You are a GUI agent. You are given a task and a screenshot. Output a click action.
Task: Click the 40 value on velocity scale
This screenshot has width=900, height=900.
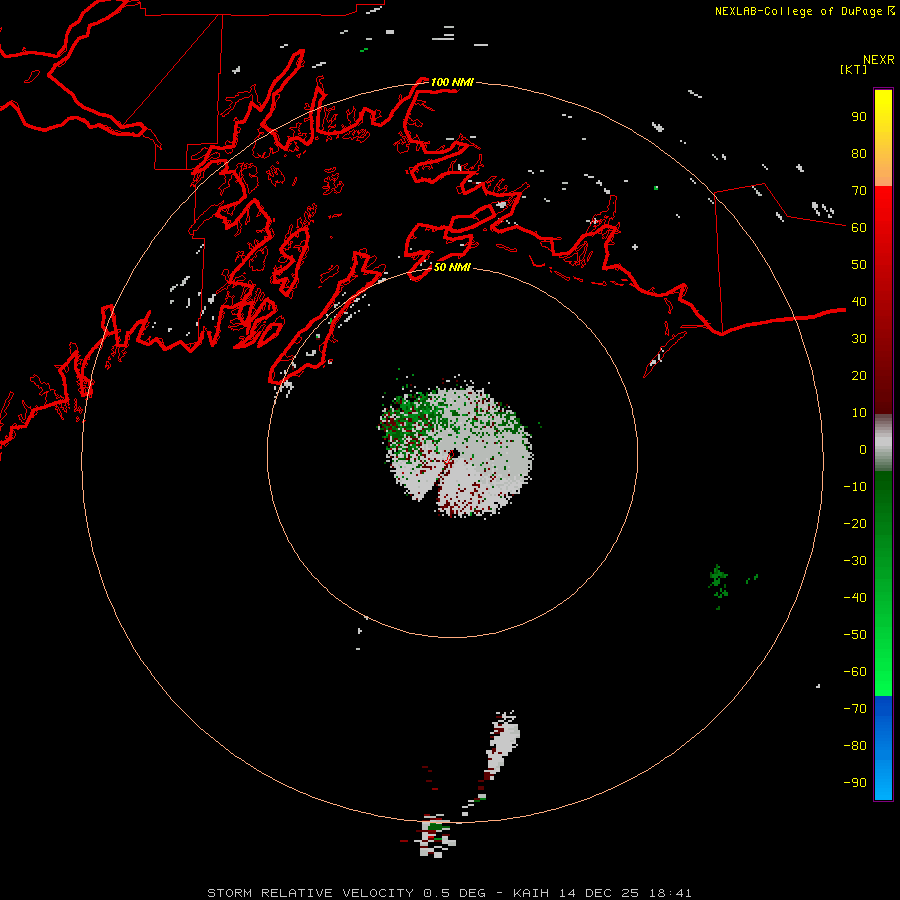(859, 301)
